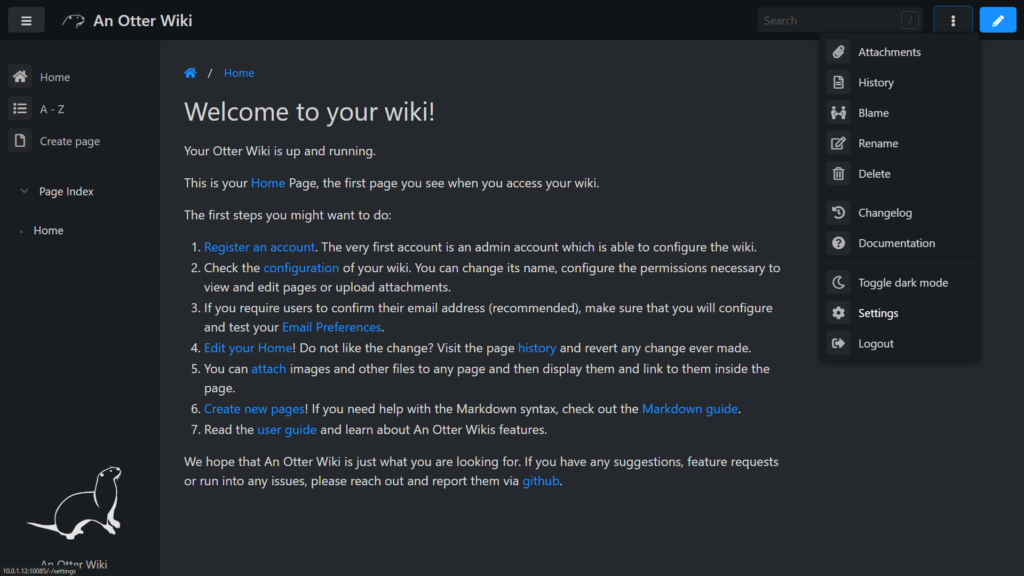
Task: Toggle dark mode with the moon icon
Action: point(839,282)
